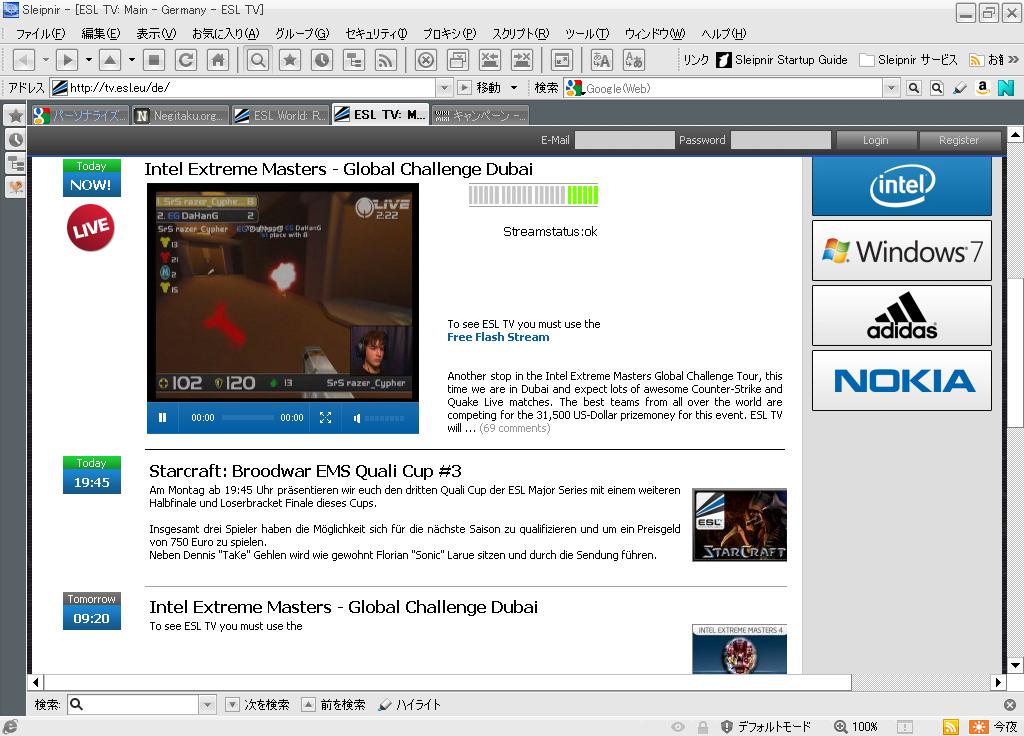Stop loading with the square stop icon

[x=154, y=60]
